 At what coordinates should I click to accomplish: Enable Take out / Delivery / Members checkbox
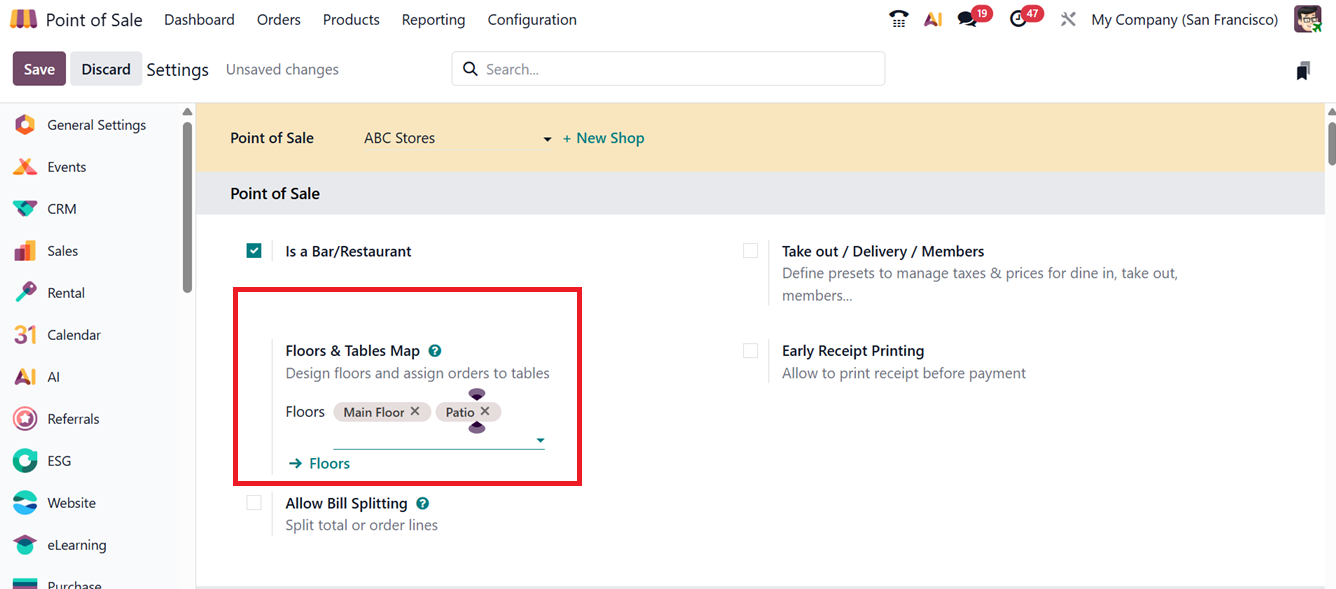coord(750,251)
